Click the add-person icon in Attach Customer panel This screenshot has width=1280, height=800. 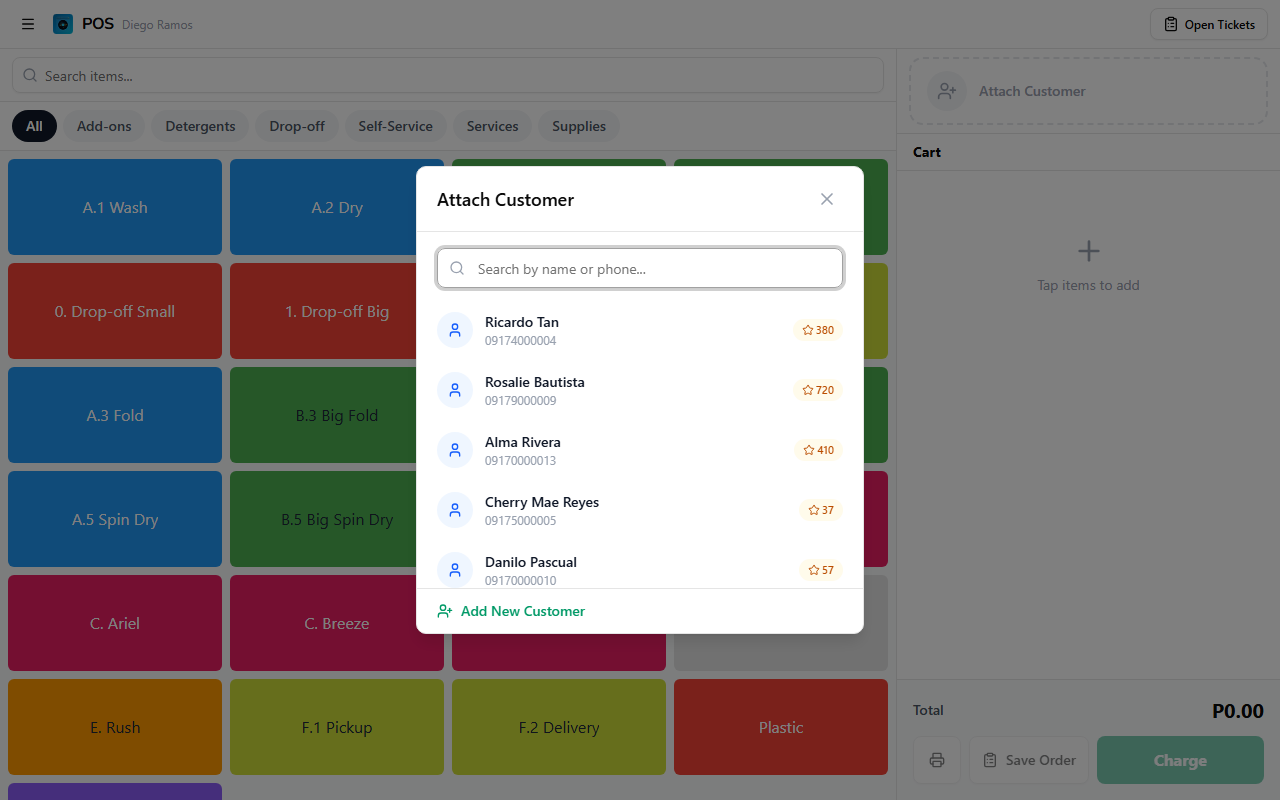(x=946, y=91)
